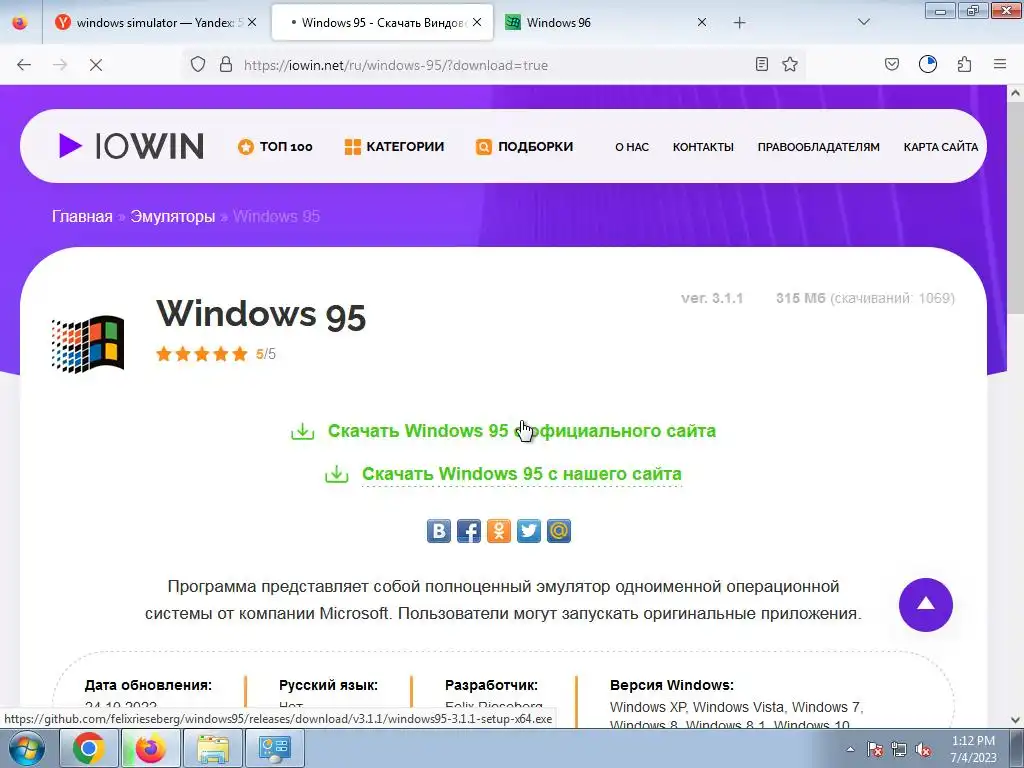Click the page scrollbar down arrow
The width and height of the screenshot is (1024, 768).
(1016, 720)
